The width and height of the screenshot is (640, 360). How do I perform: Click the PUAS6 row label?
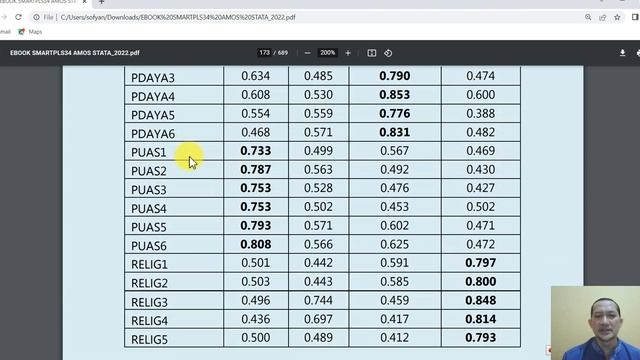149,246
